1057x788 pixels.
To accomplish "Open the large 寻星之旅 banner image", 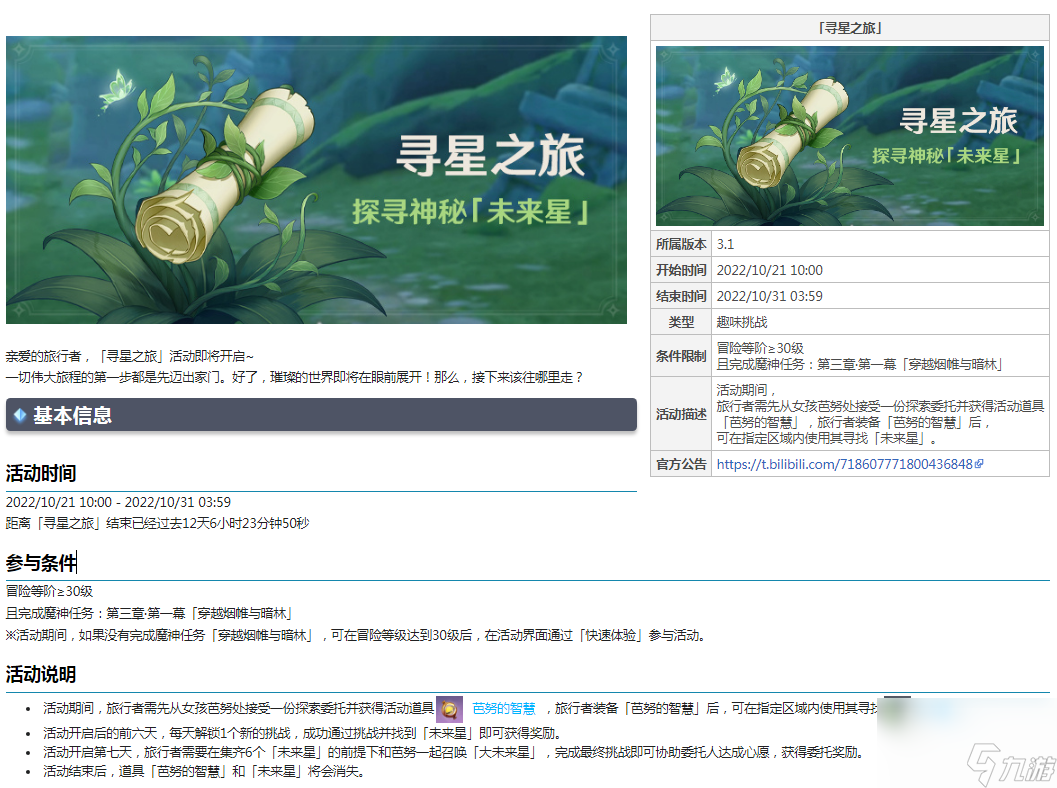I will (316, 180).
